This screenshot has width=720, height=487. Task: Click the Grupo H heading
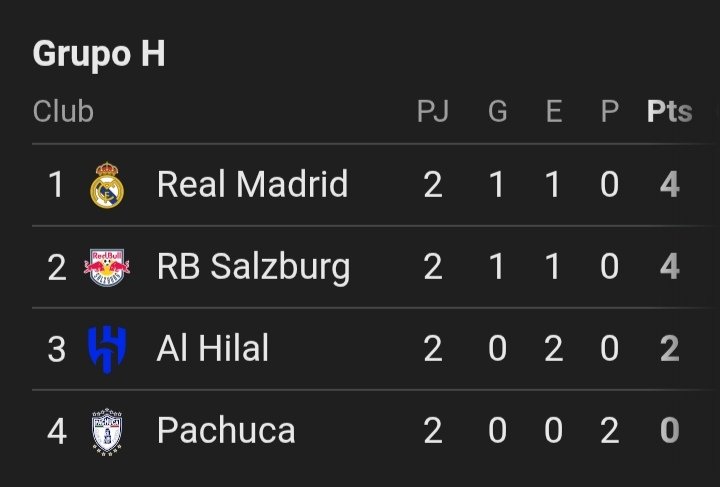[x=99, y=55]
